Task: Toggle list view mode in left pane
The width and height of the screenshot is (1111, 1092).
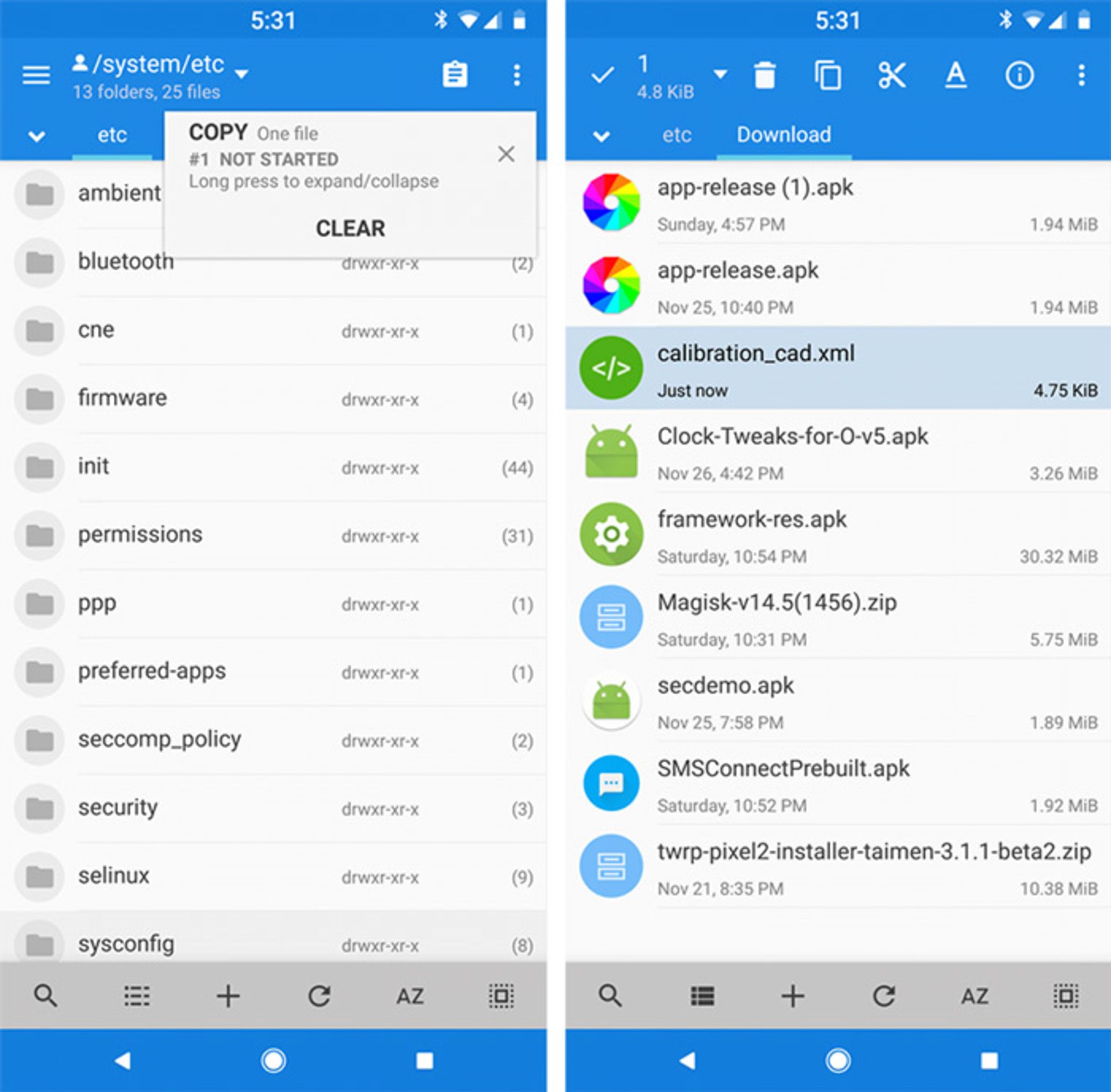Action: tap(137, 996)
